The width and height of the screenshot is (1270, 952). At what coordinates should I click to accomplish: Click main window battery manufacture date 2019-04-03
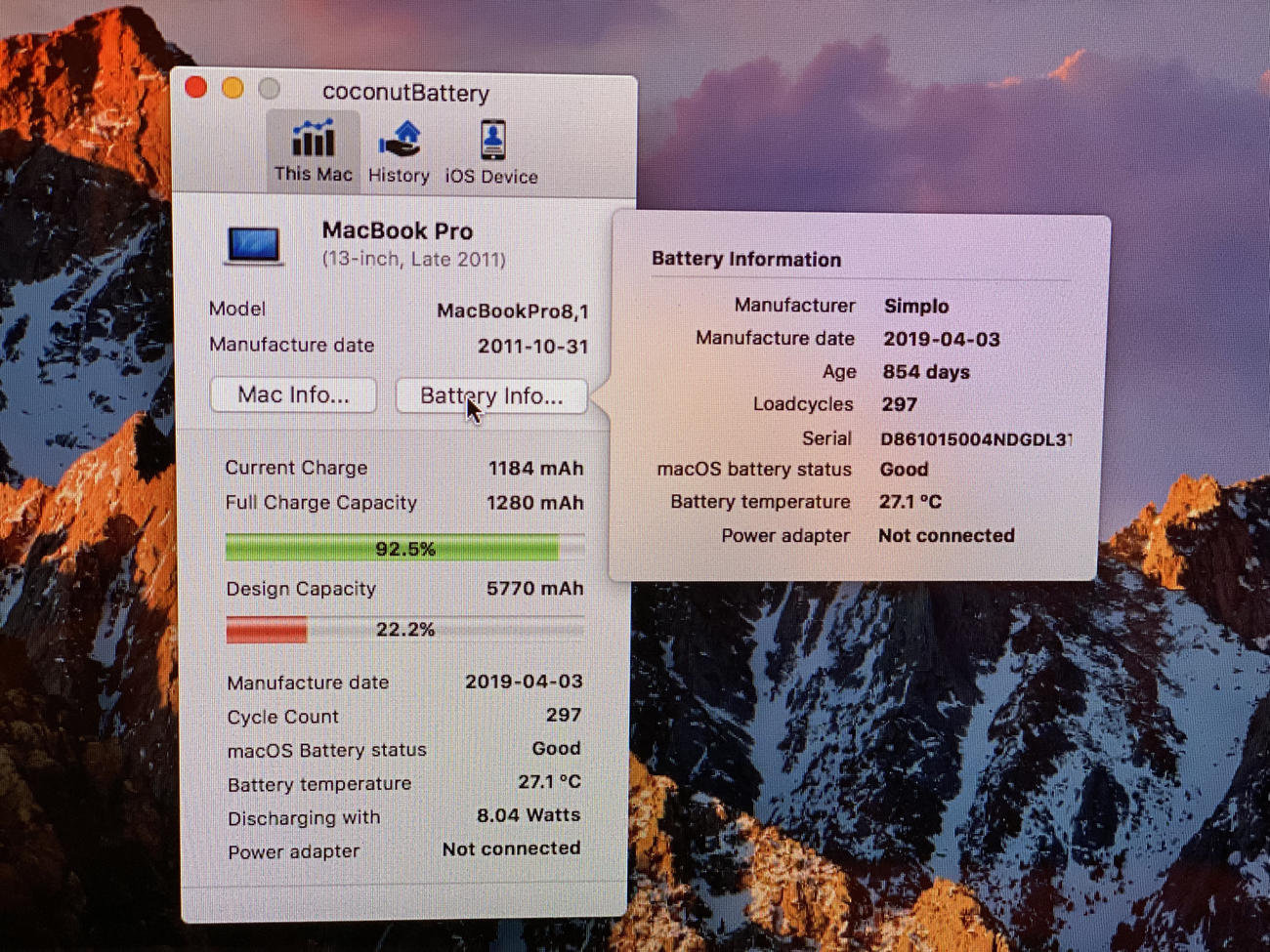click(524, 682)
